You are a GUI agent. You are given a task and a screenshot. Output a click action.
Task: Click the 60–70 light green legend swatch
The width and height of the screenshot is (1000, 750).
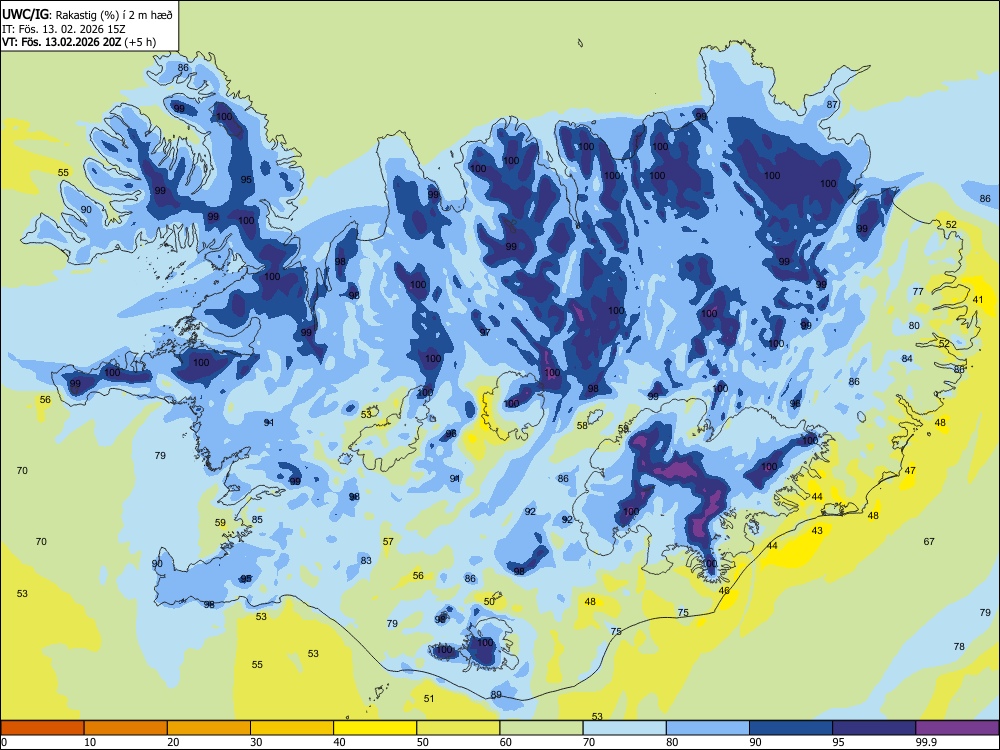[x=541, y=728]
